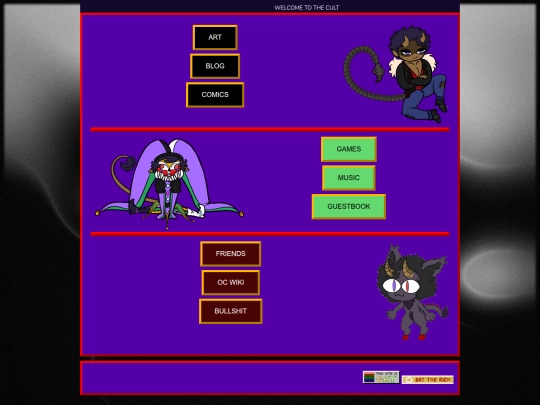Click the 'WELCOME TO THE CULT' header text

click(307, 8)
